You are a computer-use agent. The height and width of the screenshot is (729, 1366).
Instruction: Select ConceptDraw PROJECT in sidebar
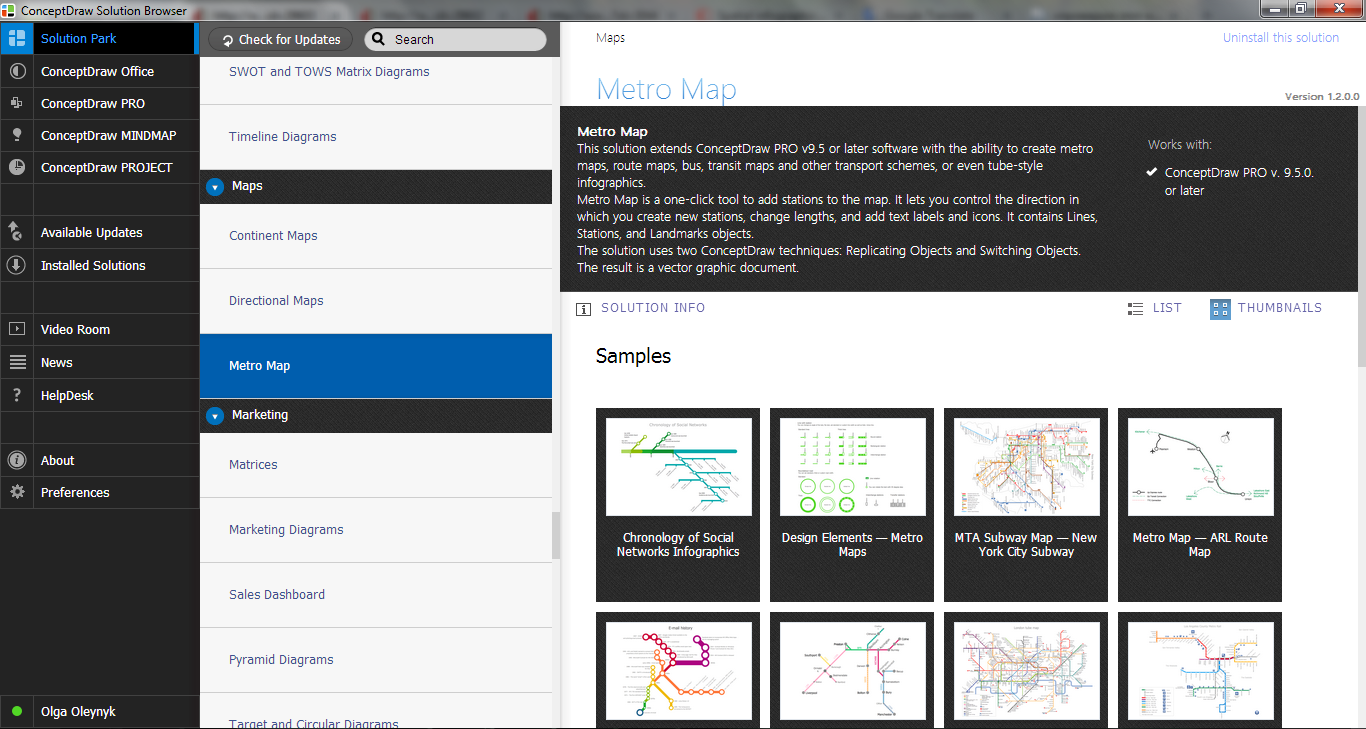98,168
